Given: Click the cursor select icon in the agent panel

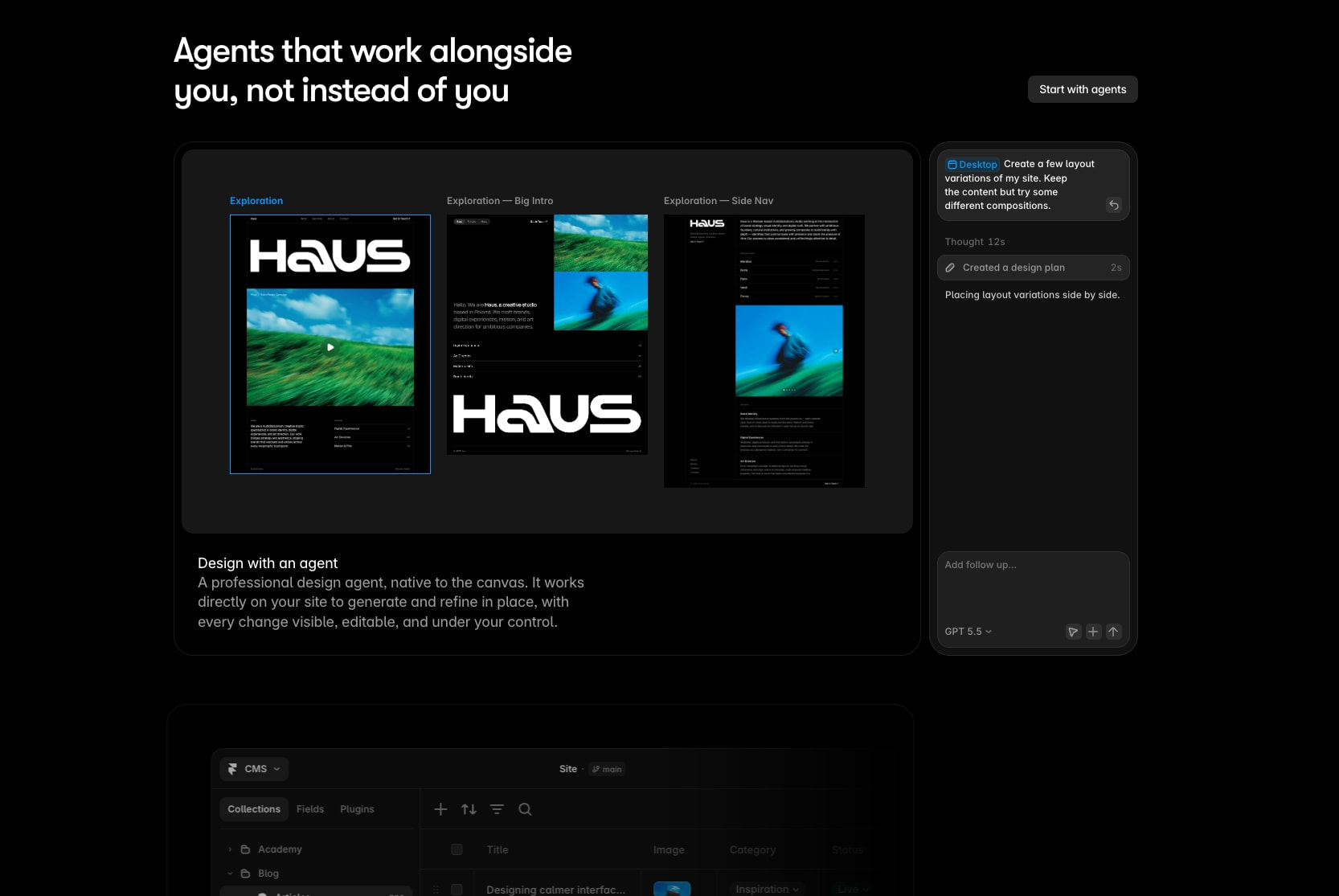Looking at the screenshot, I should tap(1073, 632).
